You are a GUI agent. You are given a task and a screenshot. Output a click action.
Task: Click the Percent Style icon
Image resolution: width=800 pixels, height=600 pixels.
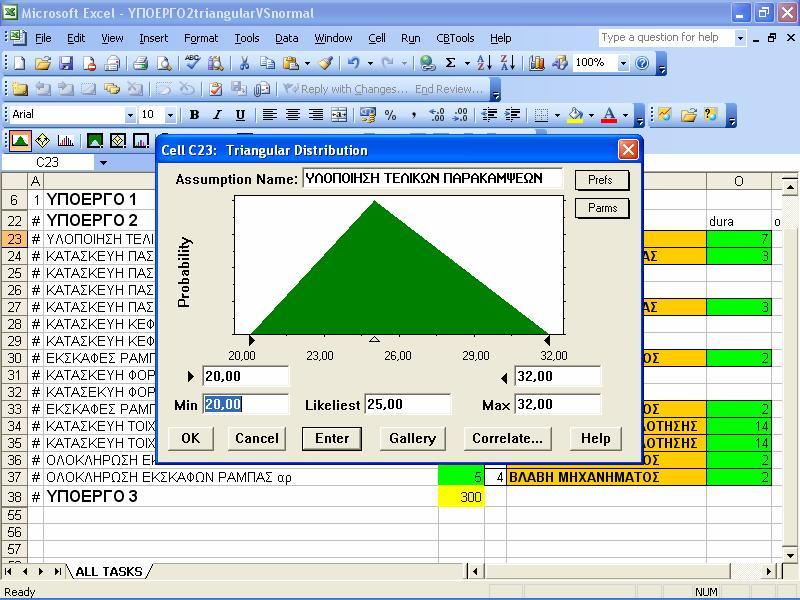click(x=390, y=115)
